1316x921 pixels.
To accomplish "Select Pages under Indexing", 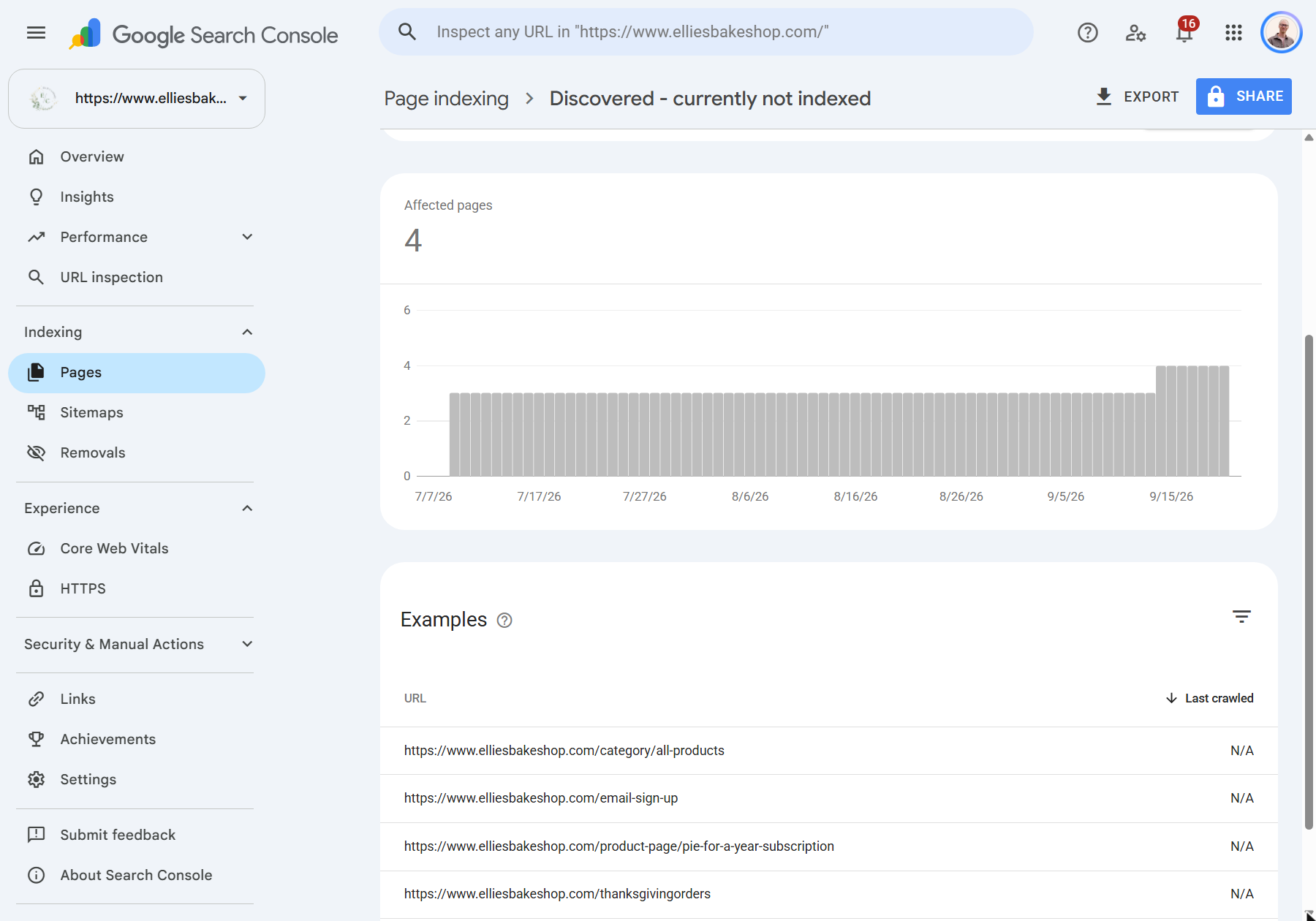I will point(137,373).
